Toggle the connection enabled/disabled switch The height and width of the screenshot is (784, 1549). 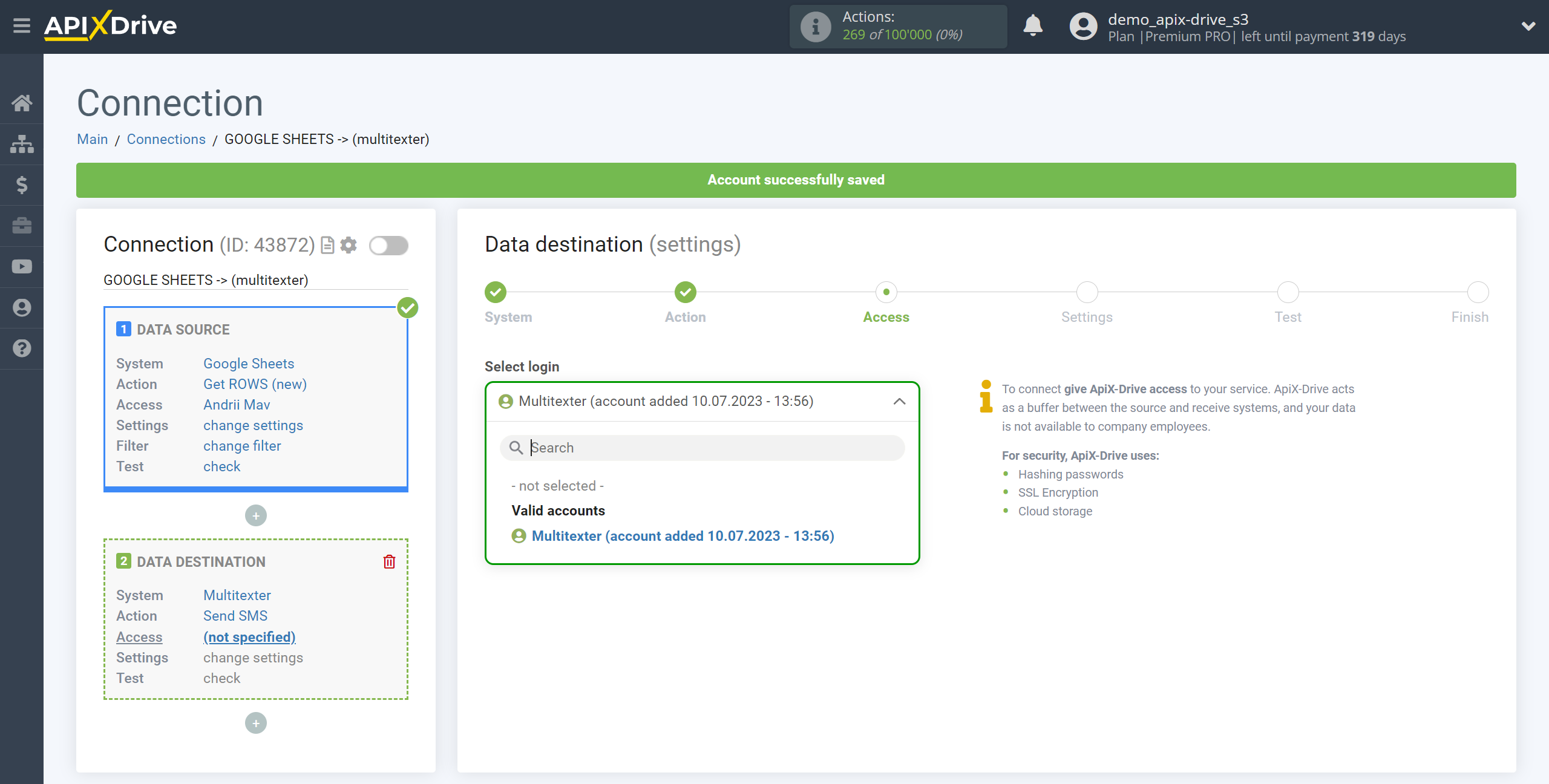pyautogui.click(x=390, y=245)
